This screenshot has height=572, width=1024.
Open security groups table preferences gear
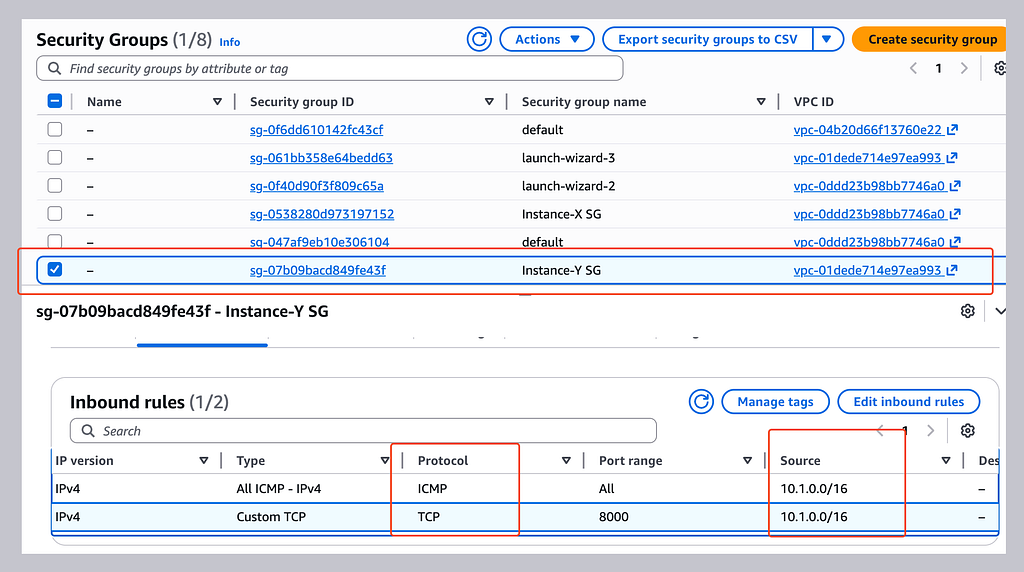(x=999, y=68)
